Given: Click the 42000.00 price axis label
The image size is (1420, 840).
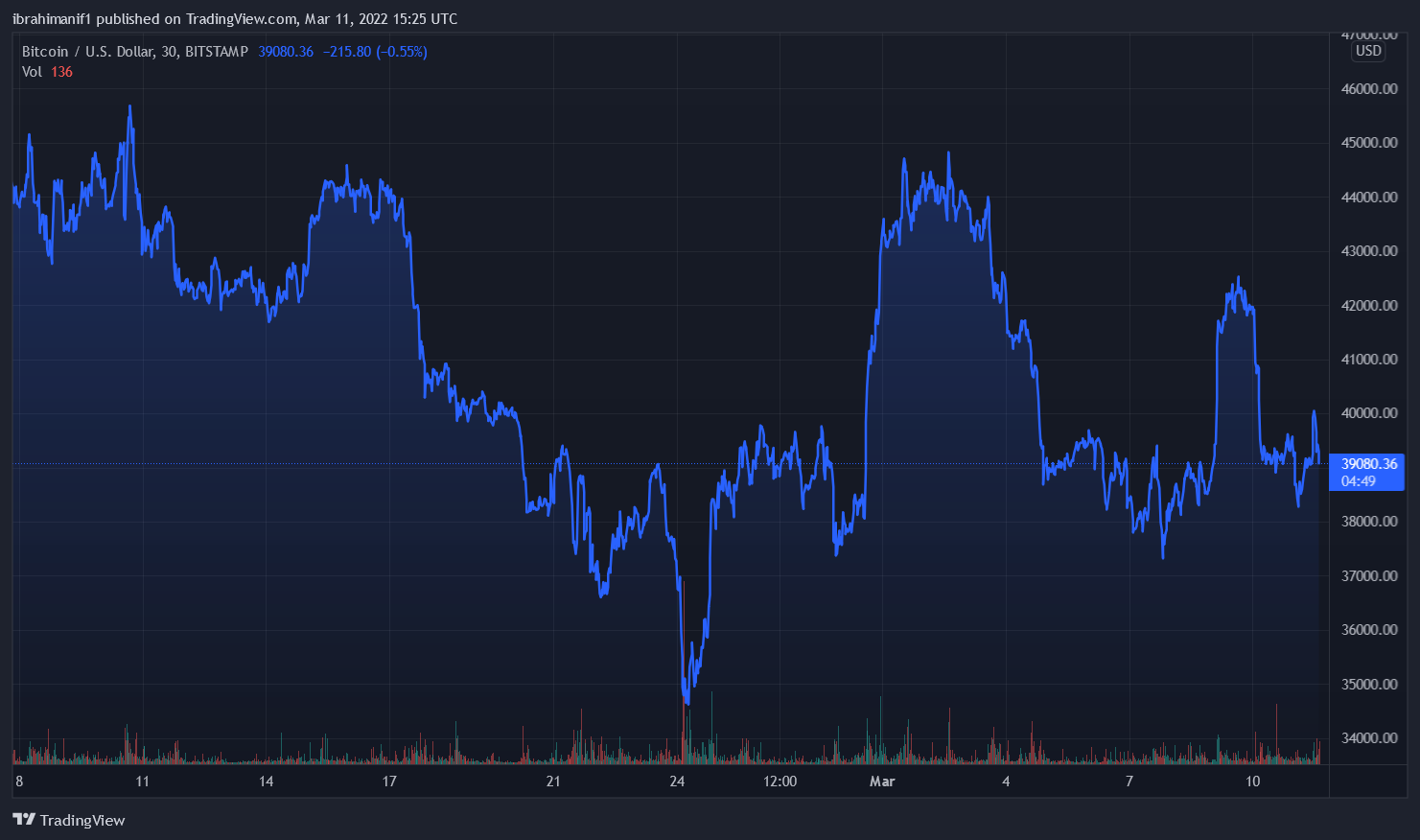Looking at the screenshot, I should (x=1368, y=306).
